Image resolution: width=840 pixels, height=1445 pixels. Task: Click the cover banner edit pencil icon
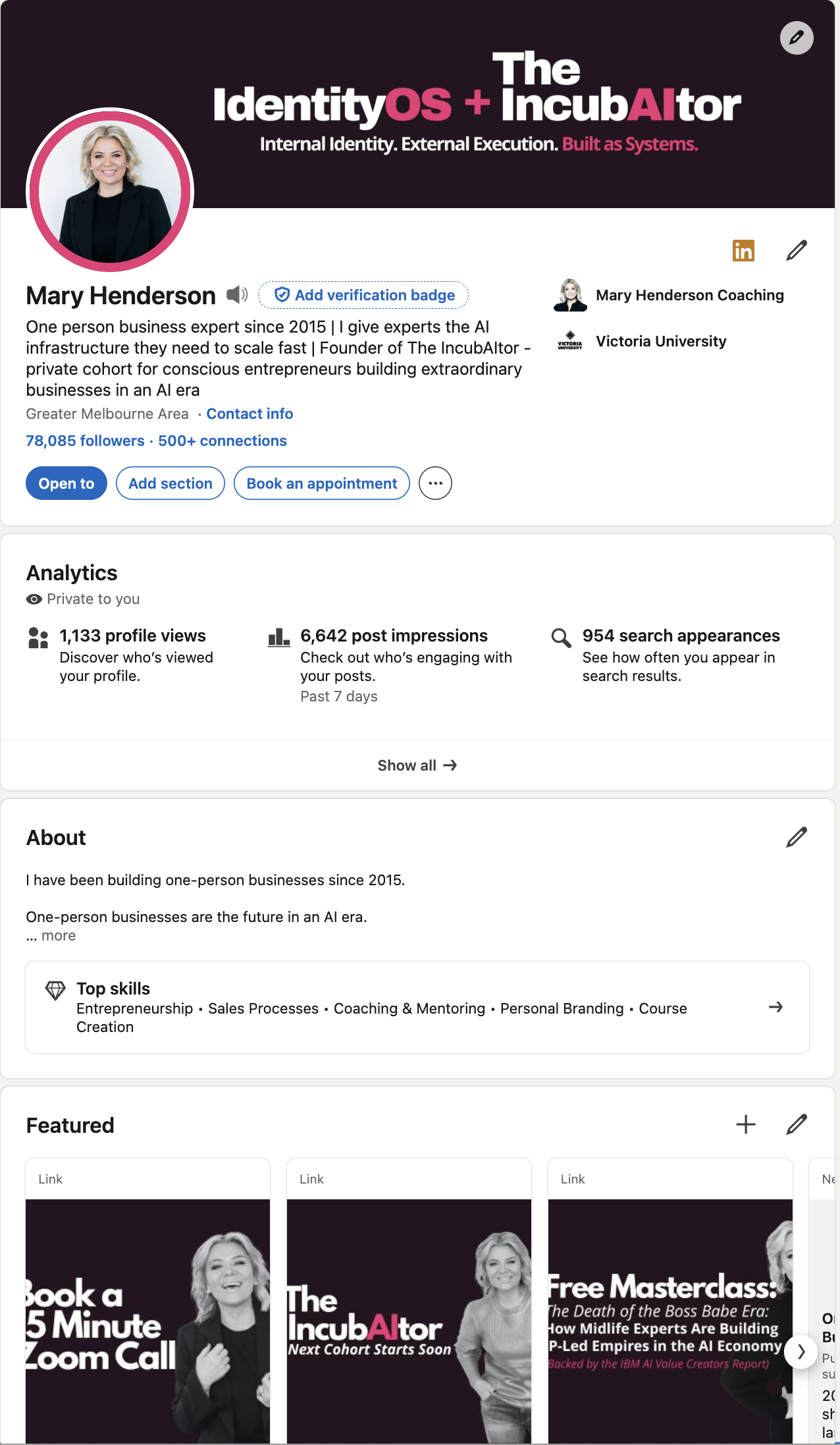(797, 38)
